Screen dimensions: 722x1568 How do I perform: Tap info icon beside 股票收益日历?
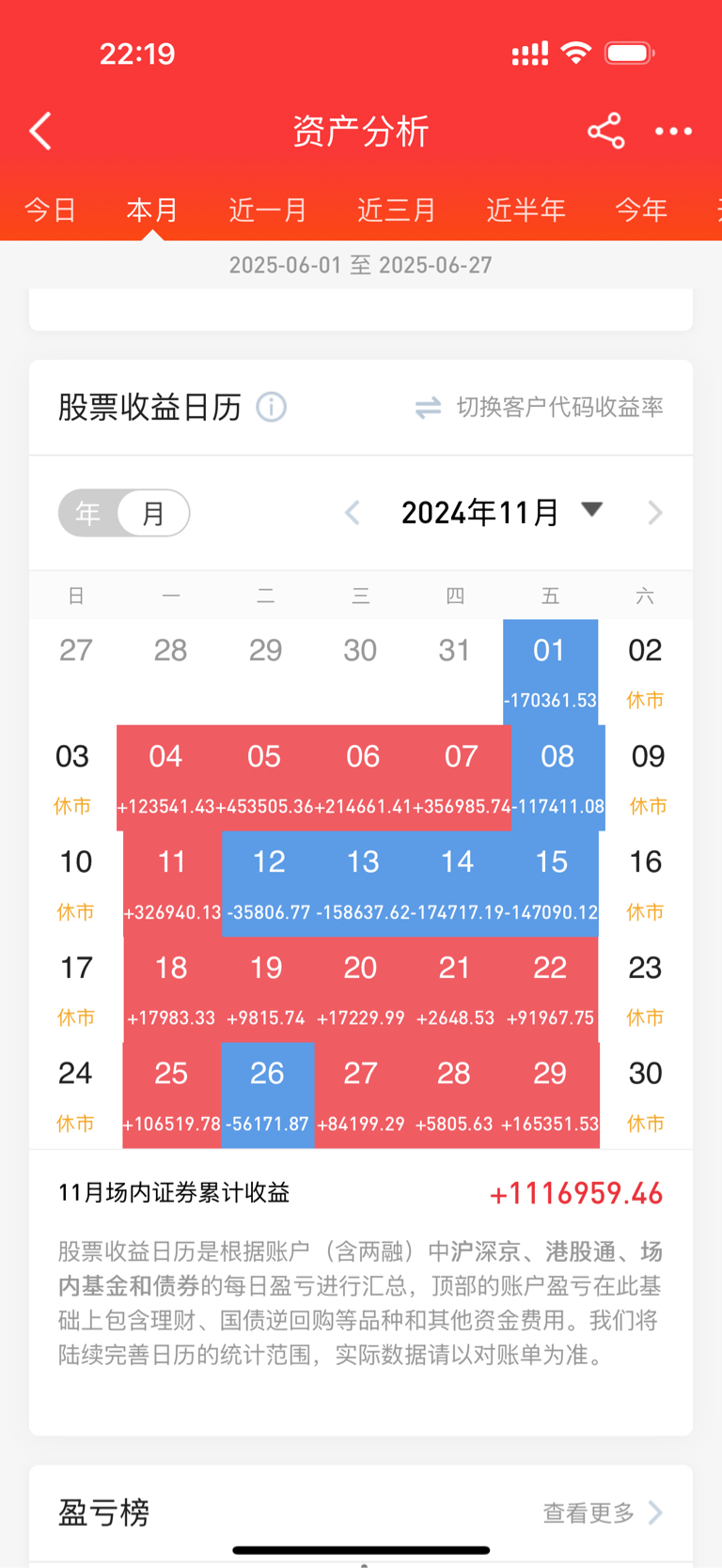coord(272,407)
